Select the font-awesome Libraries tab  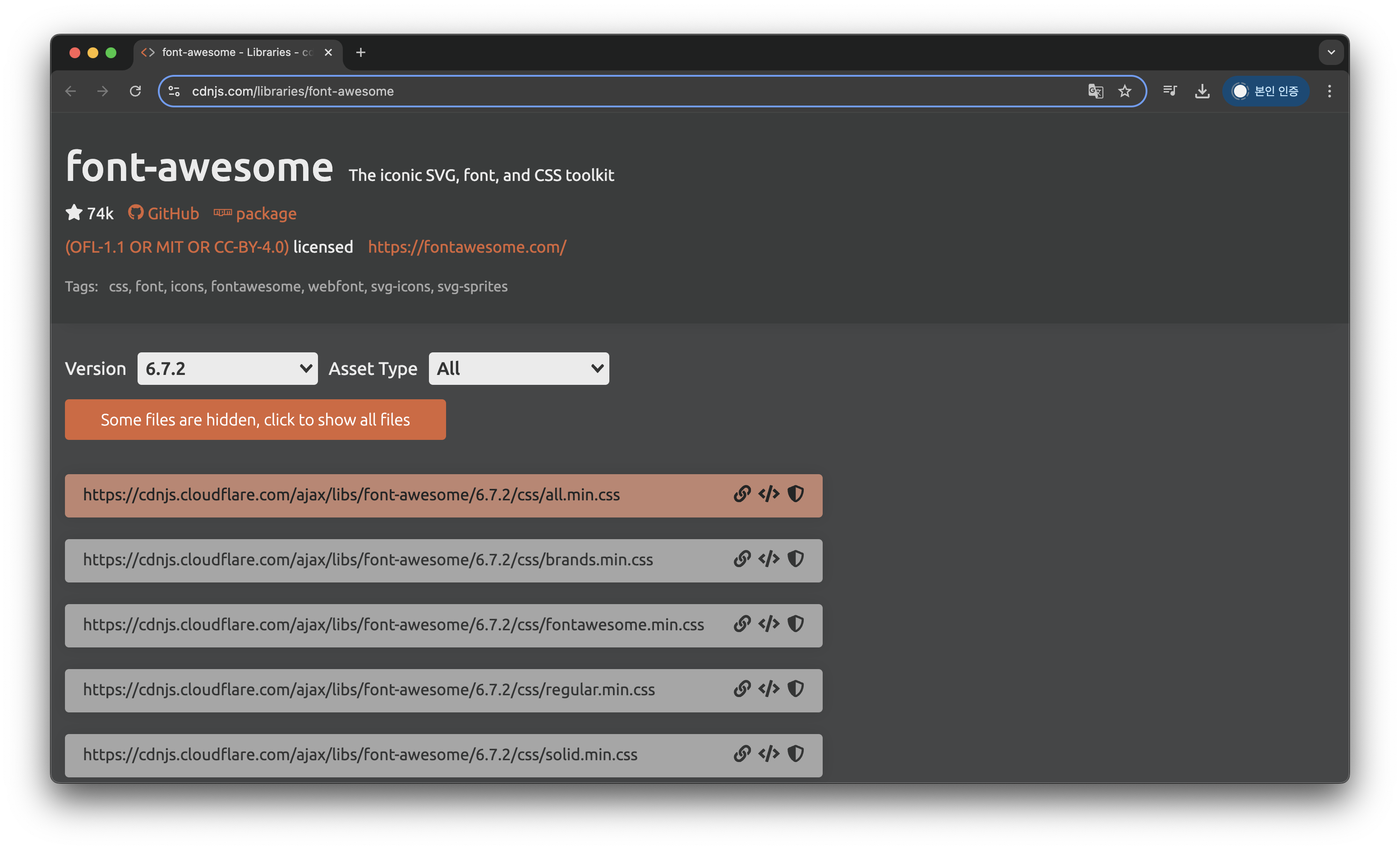(x=239, y=52)
